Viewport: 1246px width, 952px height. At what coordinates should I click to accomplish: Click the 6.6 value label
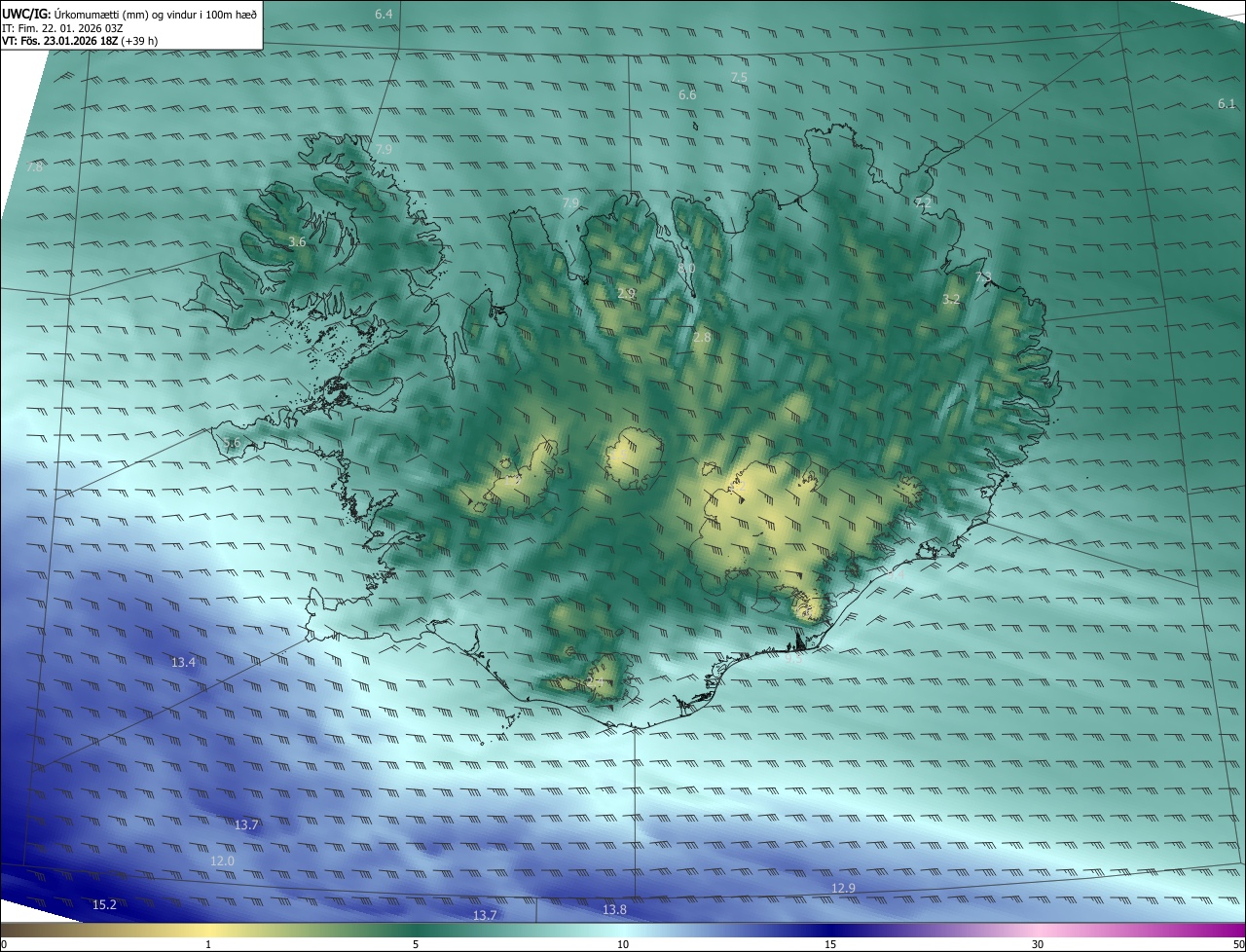tap(687, 94)
